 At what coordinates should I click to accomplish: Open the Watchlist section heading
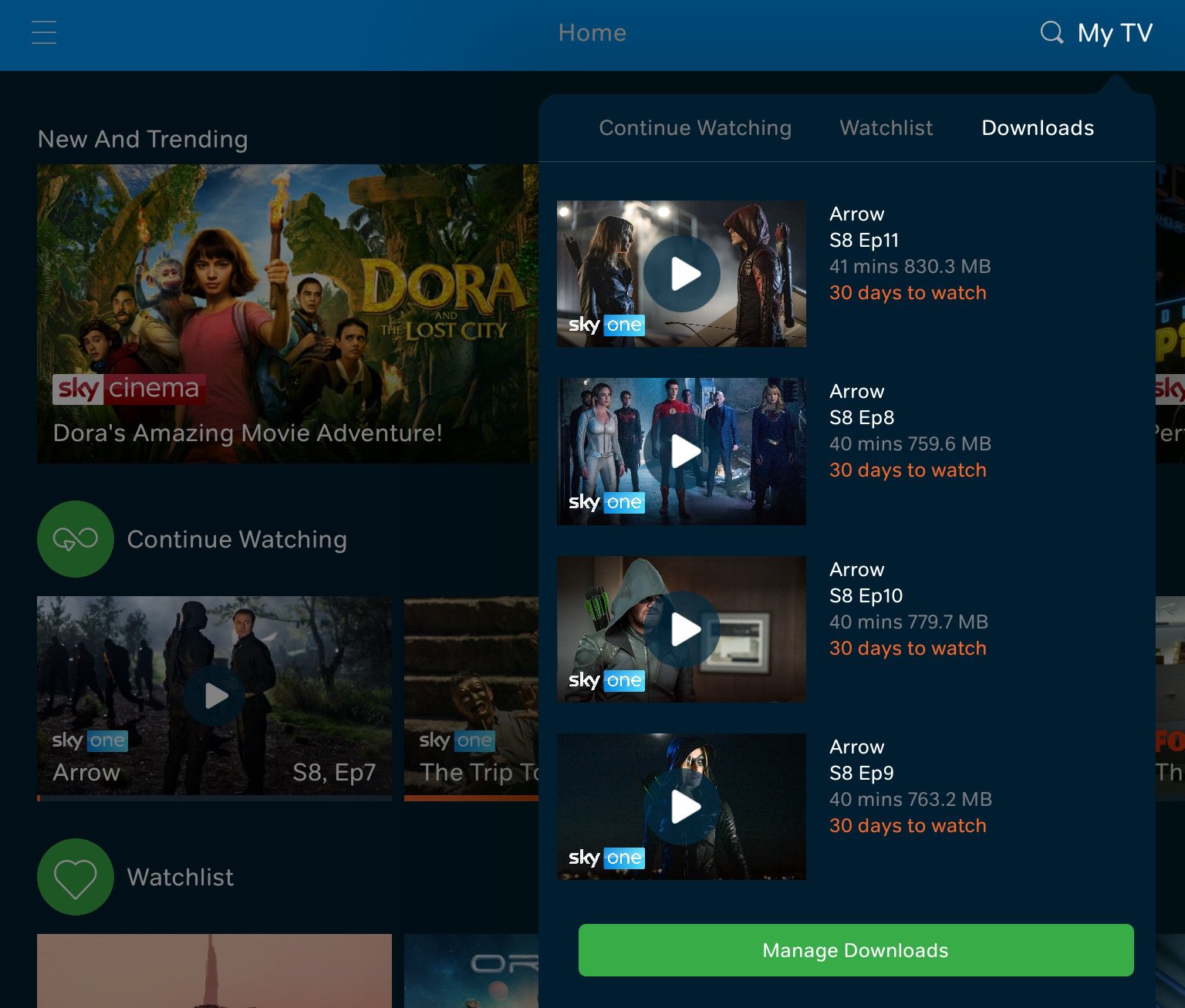pos(181,877)
